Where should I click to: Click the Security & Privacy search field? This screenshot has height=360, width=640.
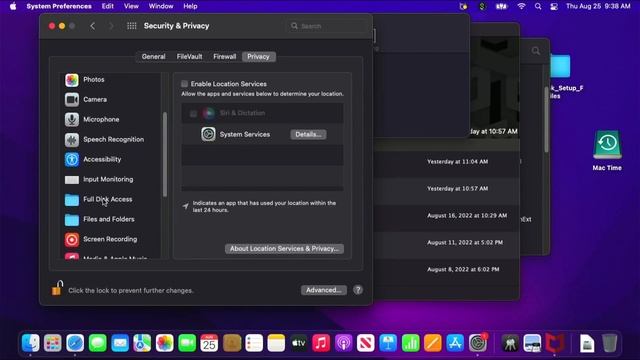pos(327,26)
